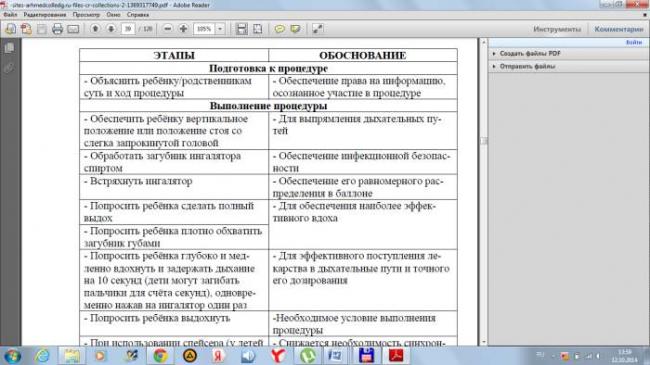
Task: Toggle the fit one full page icon
Action: [257, 29]
